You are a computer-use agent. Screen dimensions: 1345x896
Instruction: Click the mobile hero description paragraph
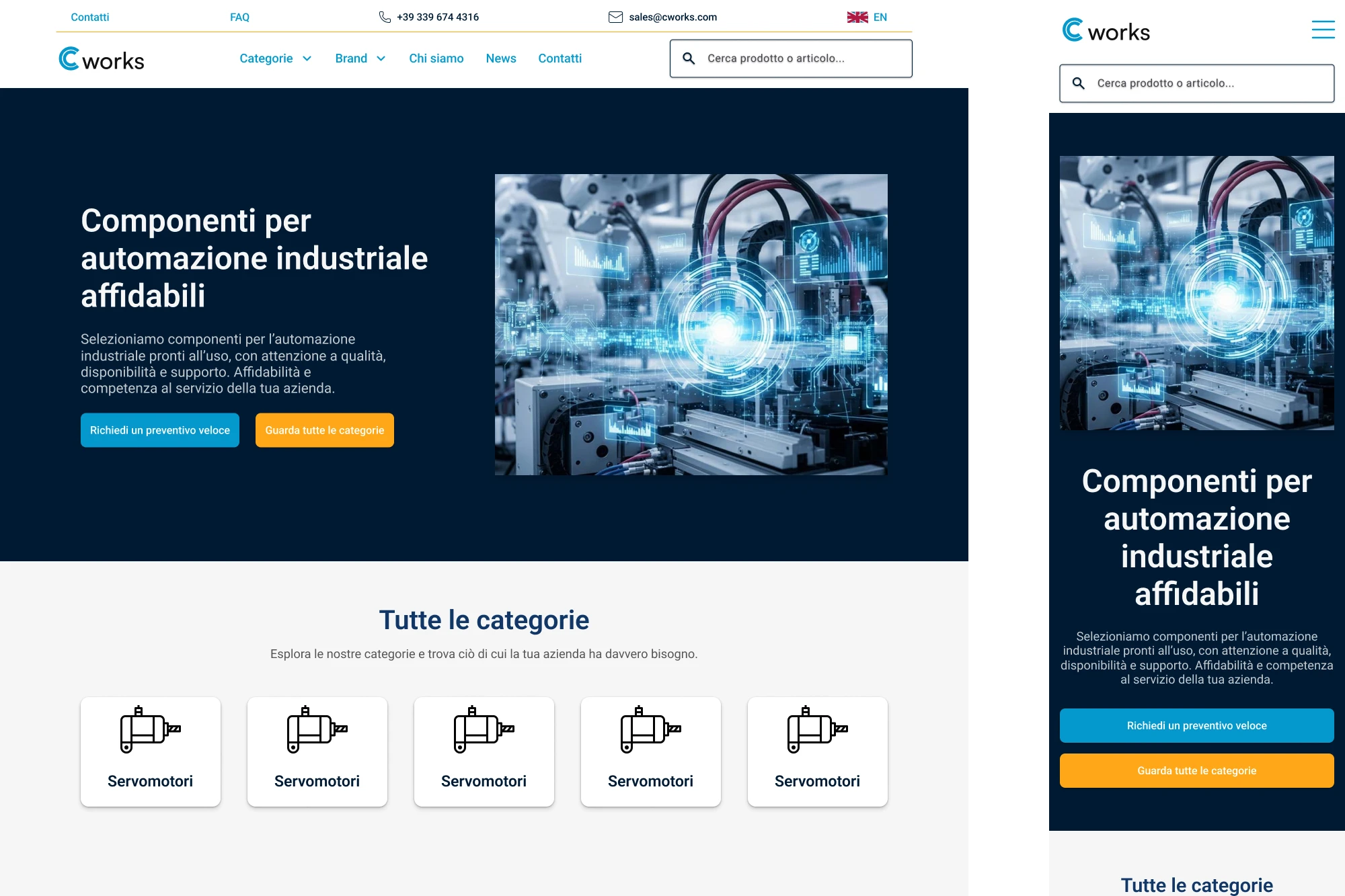[x=1196, y=658]
